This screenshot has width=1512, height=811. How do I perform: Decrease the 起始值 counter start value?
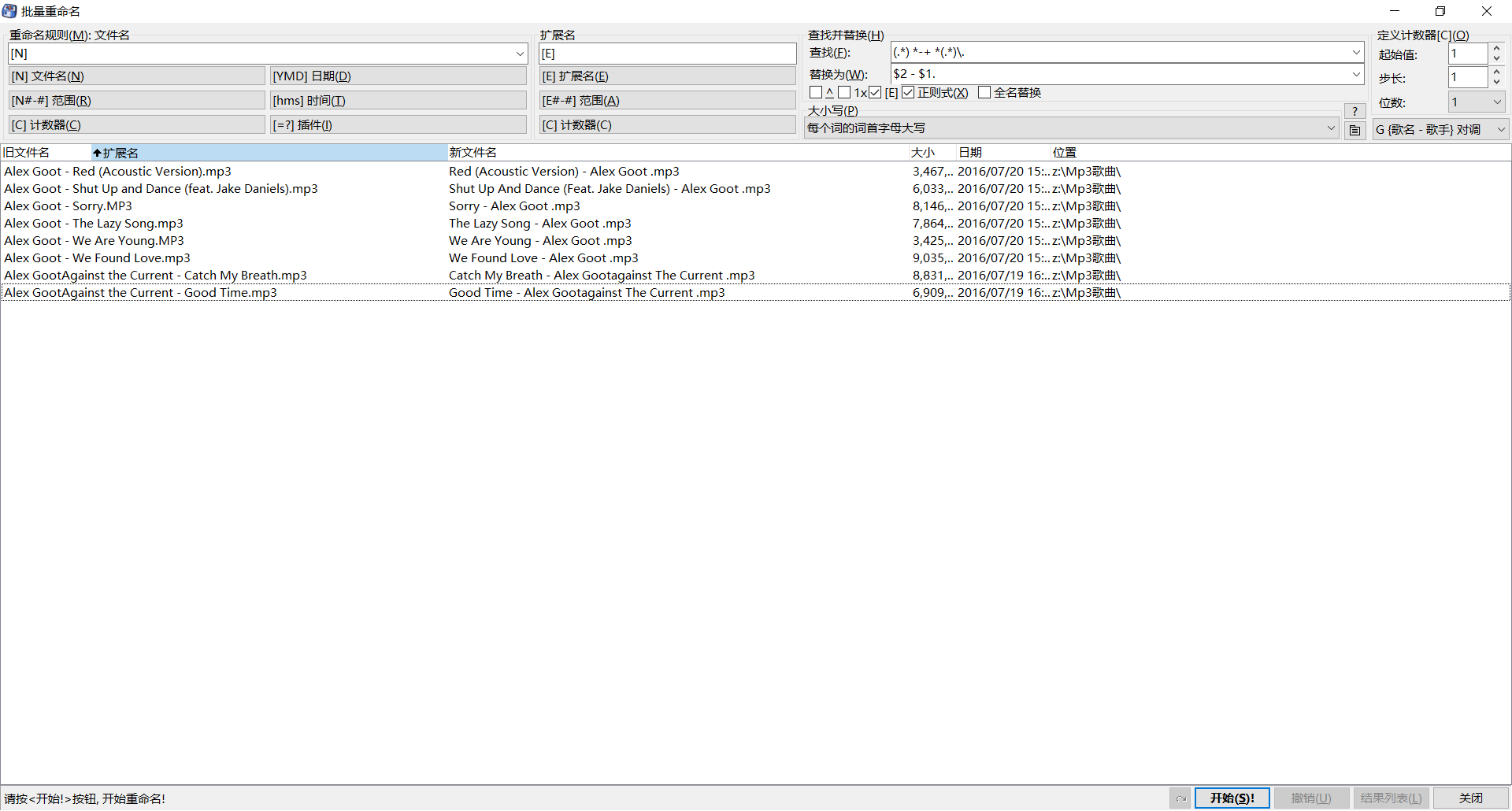click(x=1496, y=59)
